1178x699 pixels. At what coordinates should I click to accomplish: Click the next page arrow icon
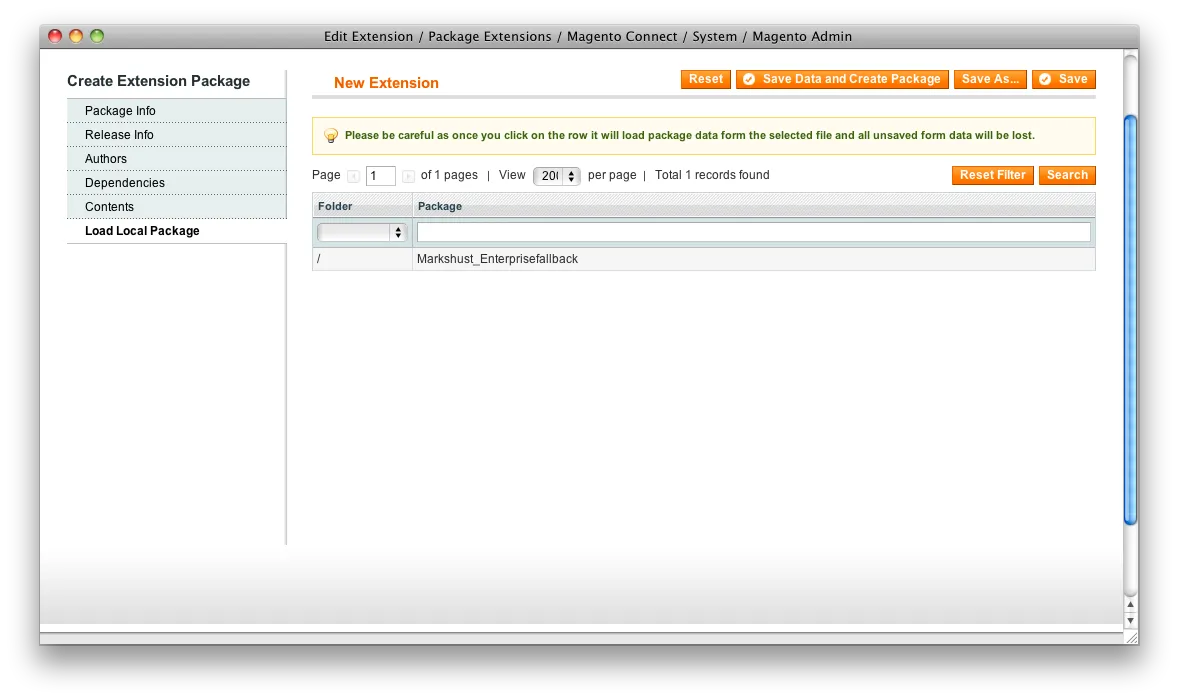(x=407, y=175)
